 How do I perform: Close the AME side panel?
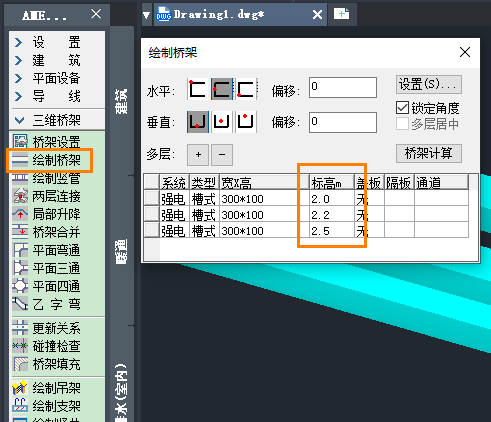pyautogui.click(x=96, y=14)
